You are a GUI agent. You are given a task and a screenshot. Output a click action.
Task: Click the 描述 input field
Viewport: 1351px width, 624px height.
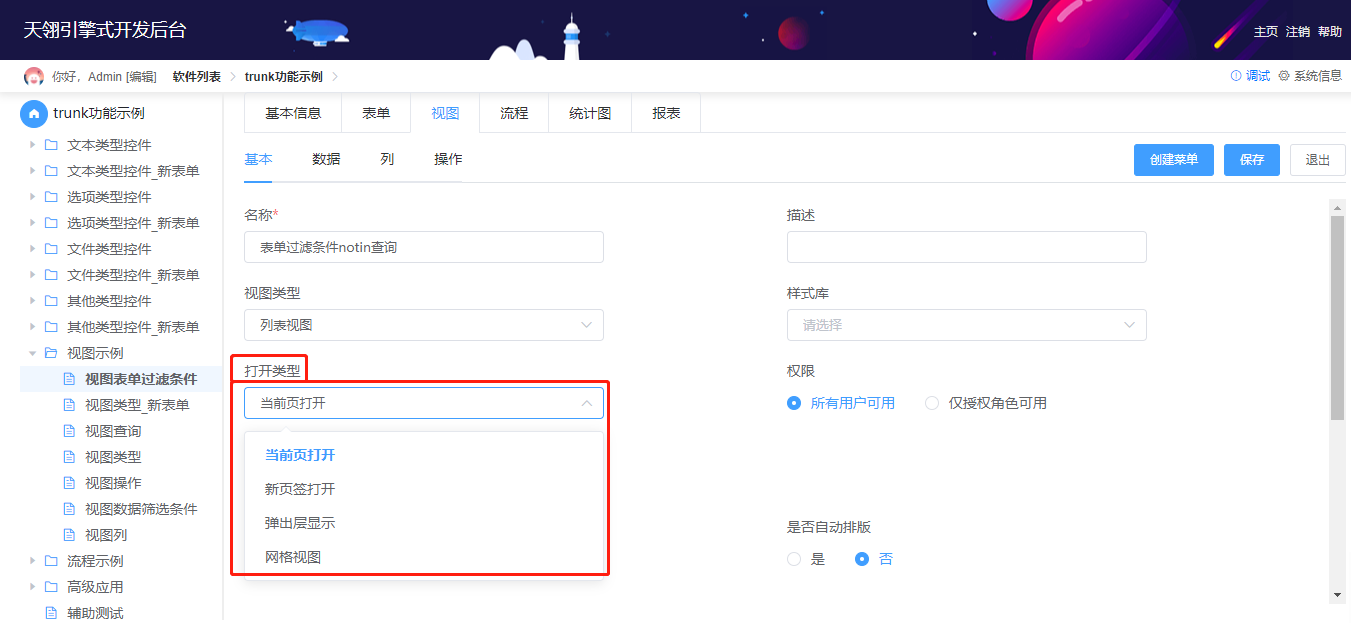click(x=966, y=247)
